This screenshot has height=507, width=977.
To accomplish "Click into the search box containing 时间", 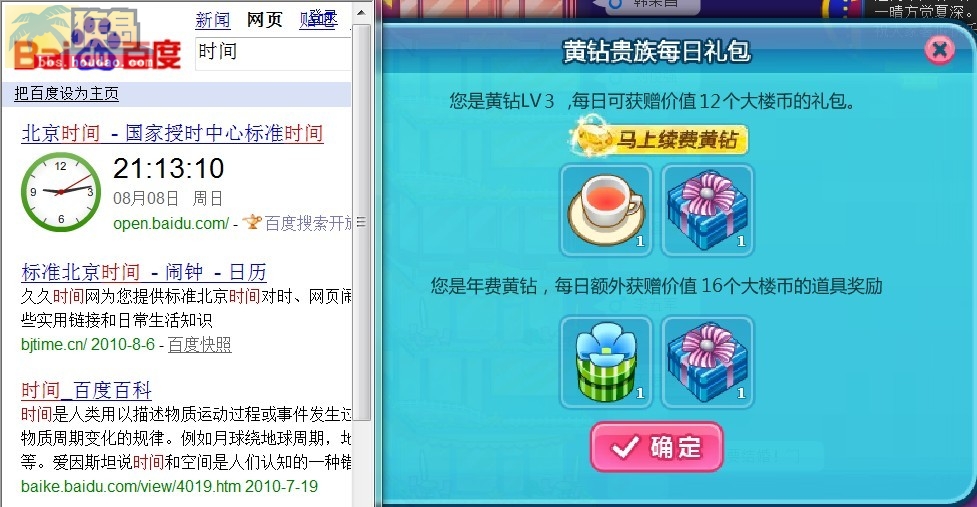I will click(x=274, y=53).
